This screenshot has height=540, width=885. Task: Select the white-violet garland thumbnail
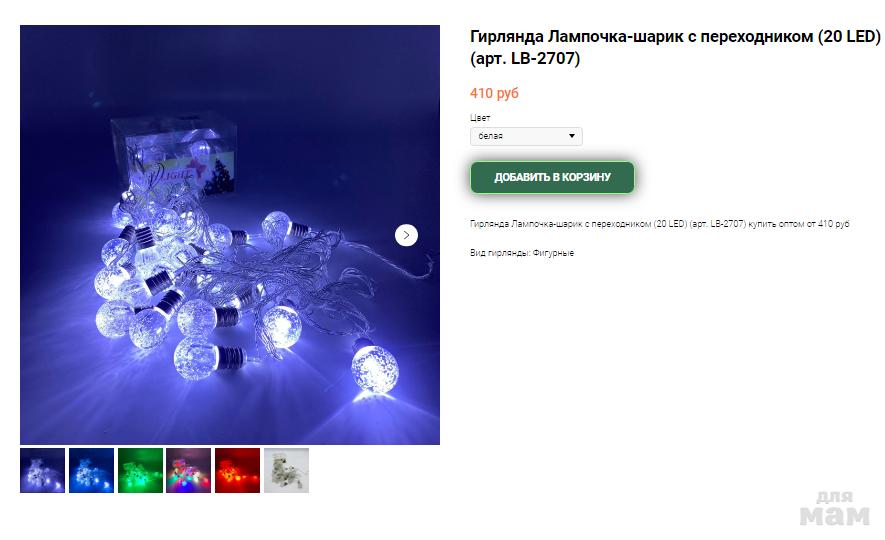[42, 470]
